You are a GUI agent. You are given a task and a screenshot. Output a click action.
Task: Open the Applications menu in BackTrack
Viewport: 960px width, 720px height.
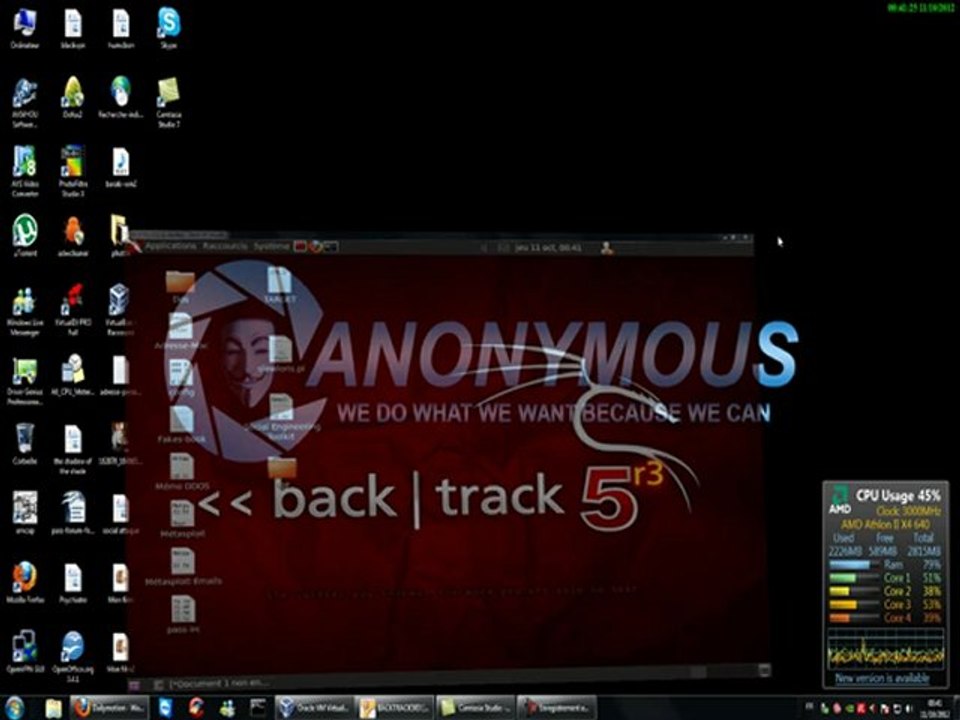[x=170, y=246]
